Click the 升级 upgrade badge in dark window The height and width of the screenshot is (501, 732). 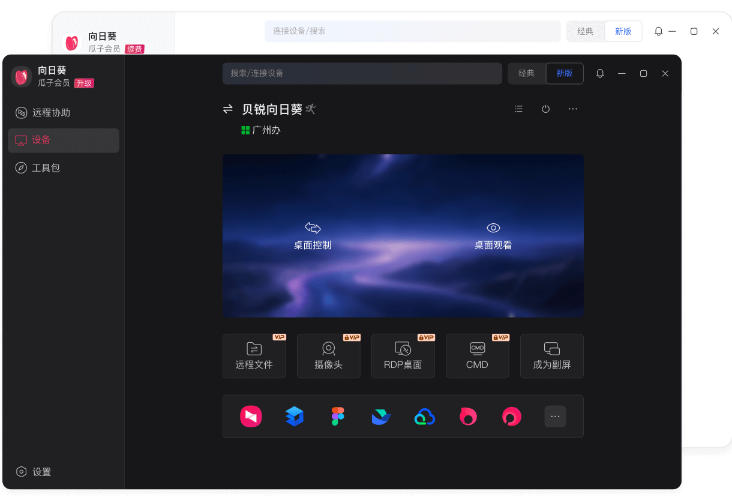(x=84, y=84)
